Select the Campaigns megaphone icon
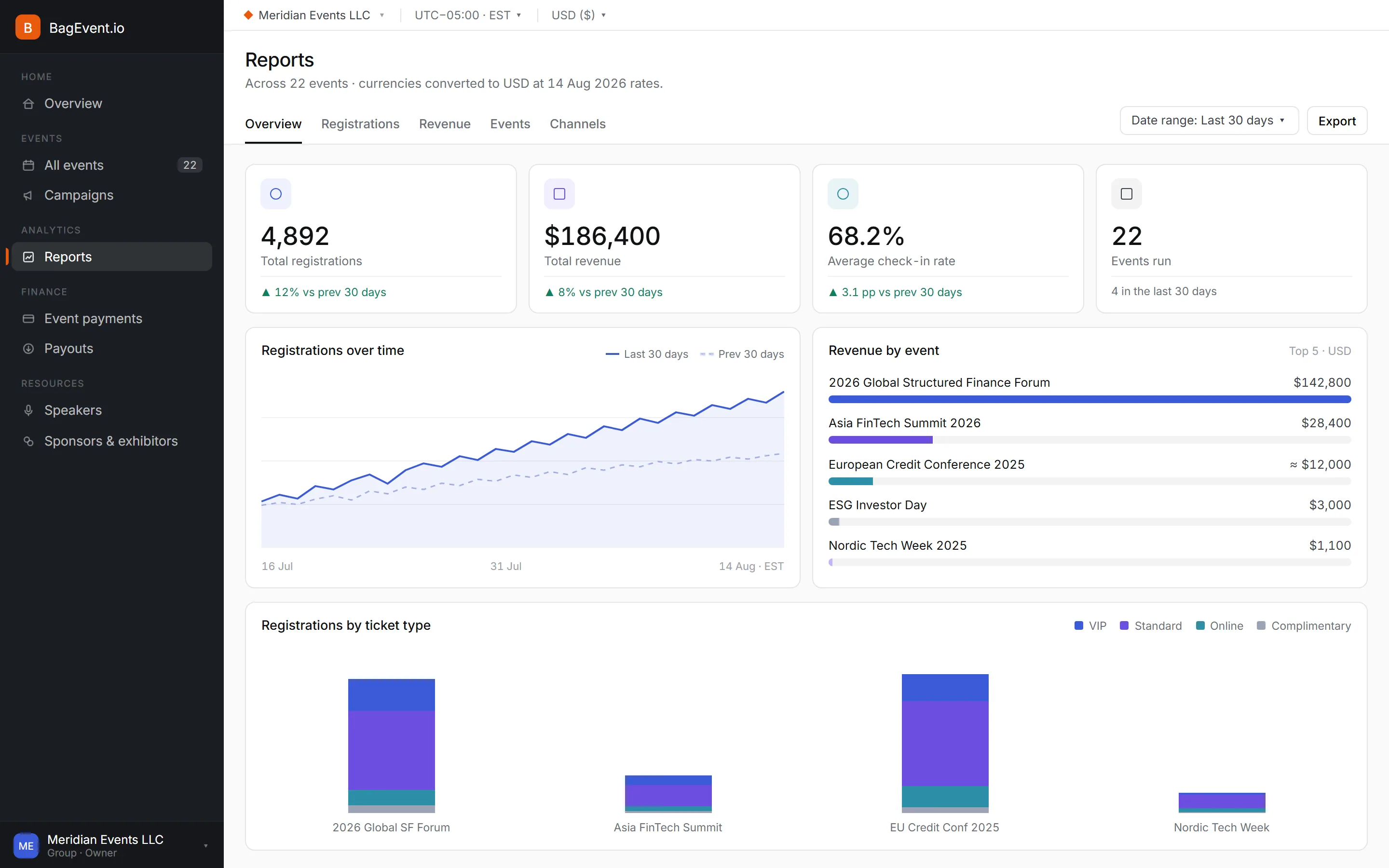 pyautogui.click(x=28, y=196)
